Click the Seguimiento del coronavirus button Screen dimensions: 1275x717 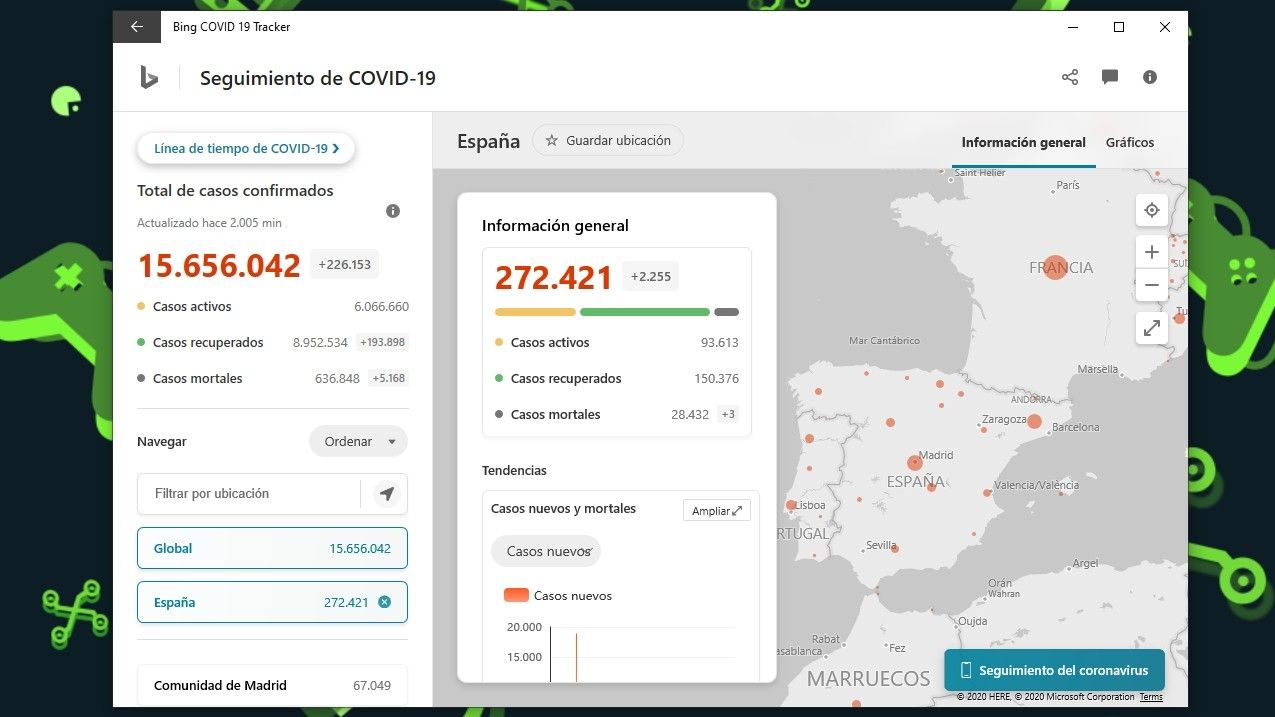click(1054, 670)
